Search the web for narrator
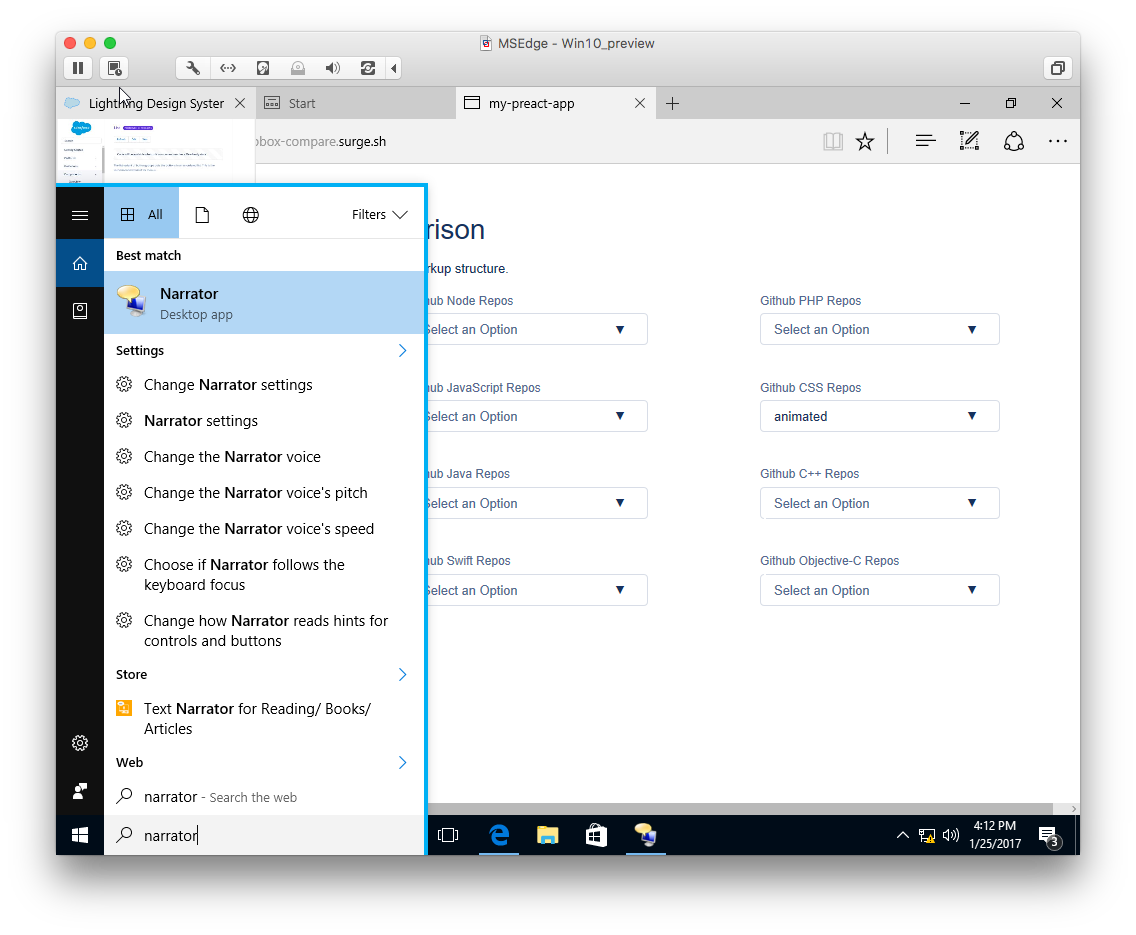1136x935 pixels. coord(264,797)
